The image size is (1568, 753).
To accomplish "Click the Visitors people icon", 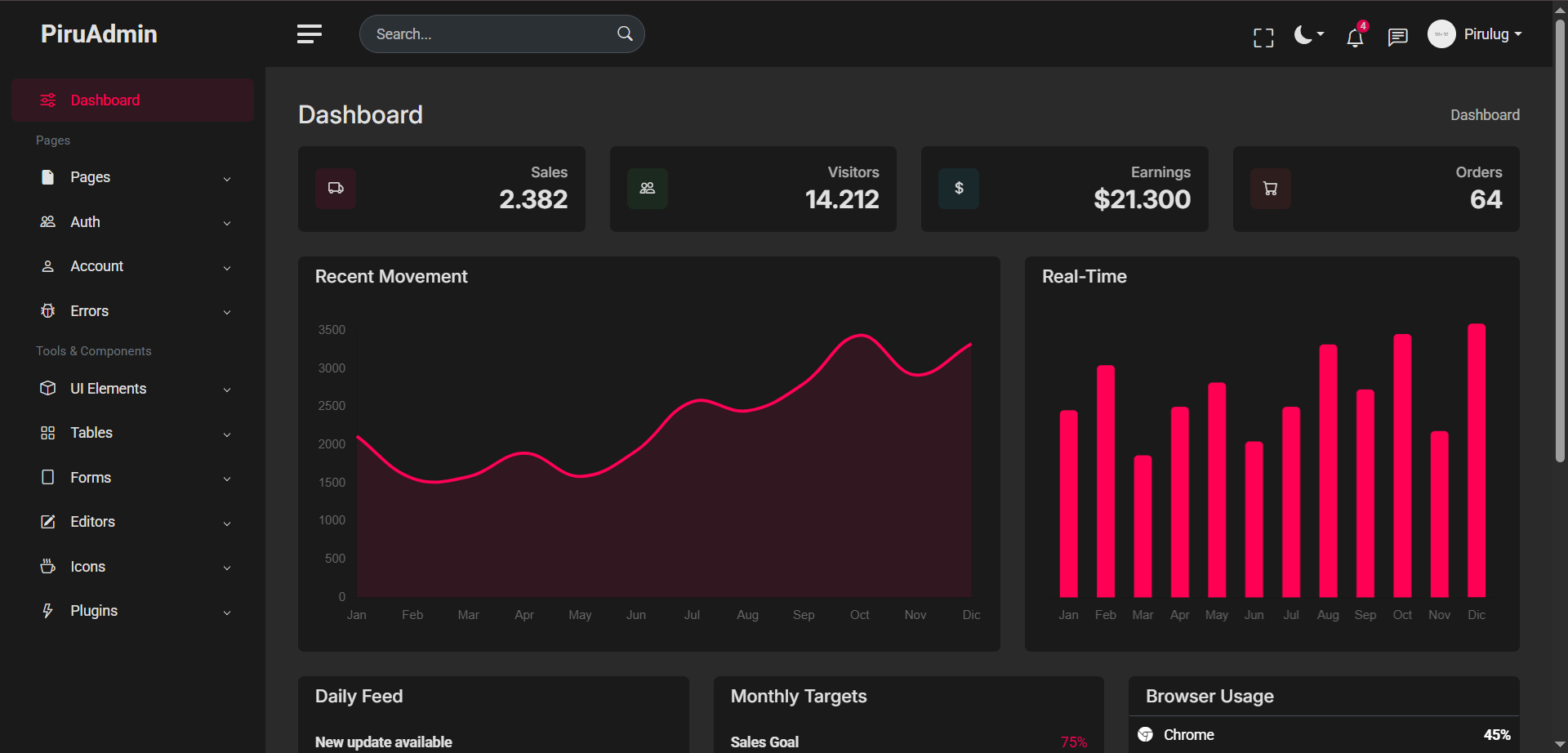I will point(648,189).
